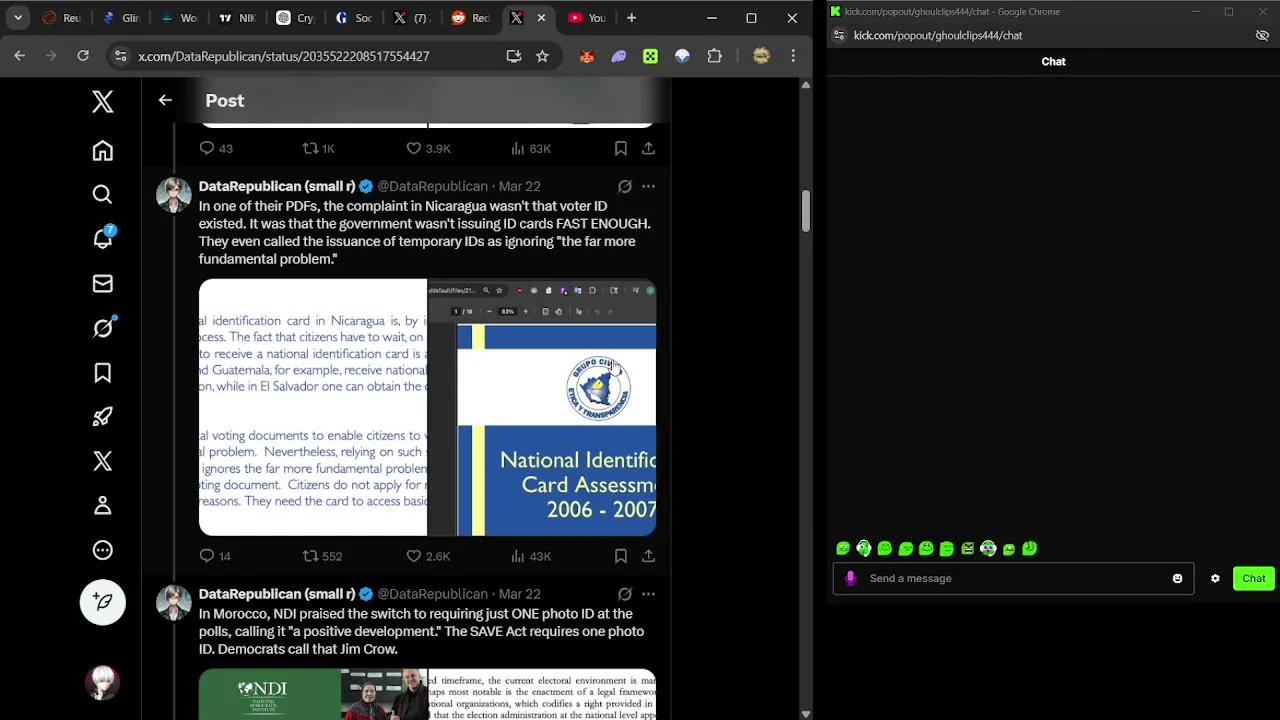Open the X account avatar menu
The image size is (1280, 720).
click(102, 682)
